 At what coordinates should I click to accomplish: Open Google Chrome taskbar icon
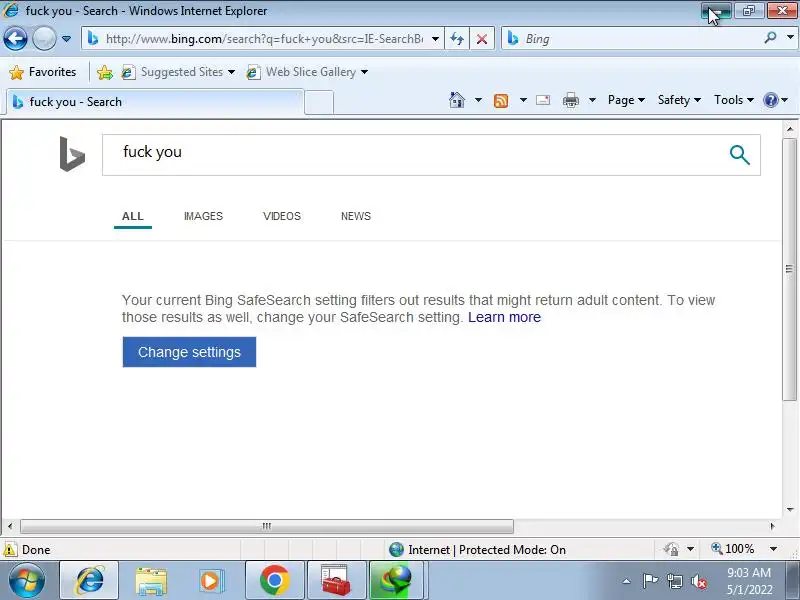(x=274, y=581)
